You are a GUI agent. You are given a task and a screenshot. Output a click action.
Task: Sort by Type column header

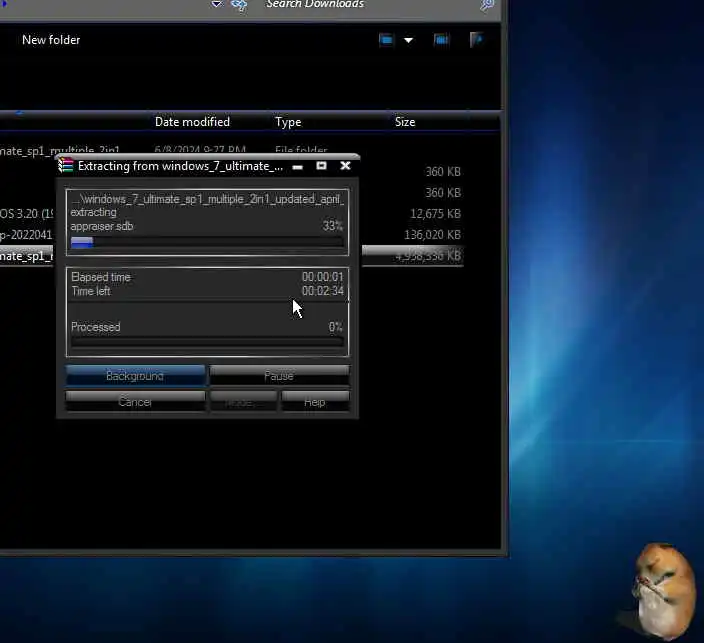click(288, 122)
